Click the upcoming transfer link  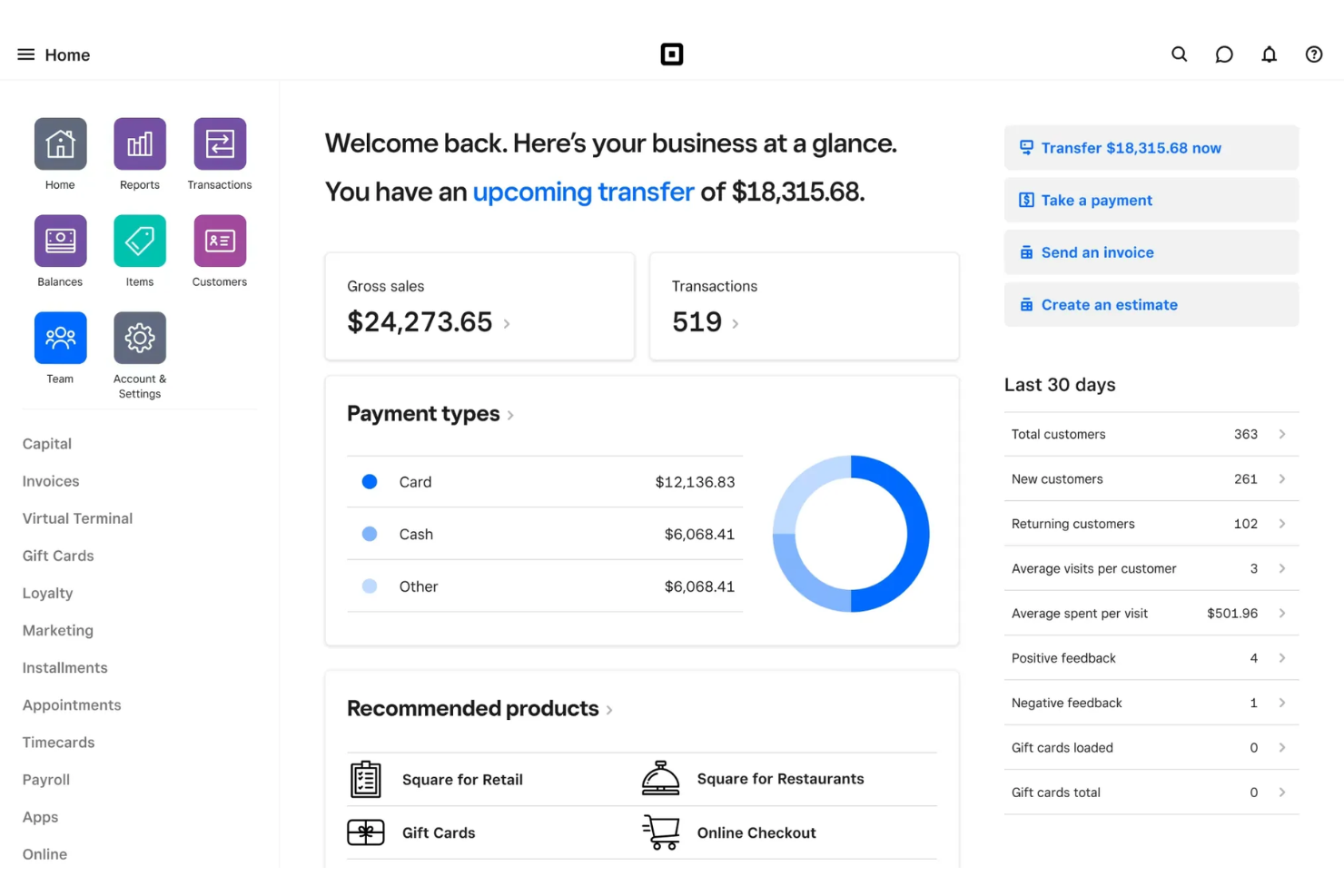click(583, 192)
